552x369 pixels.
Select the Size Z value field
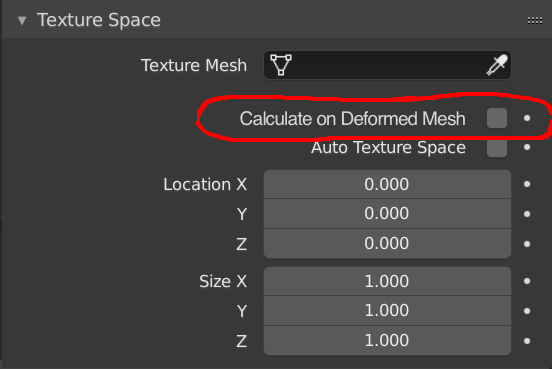click(387, 340)
